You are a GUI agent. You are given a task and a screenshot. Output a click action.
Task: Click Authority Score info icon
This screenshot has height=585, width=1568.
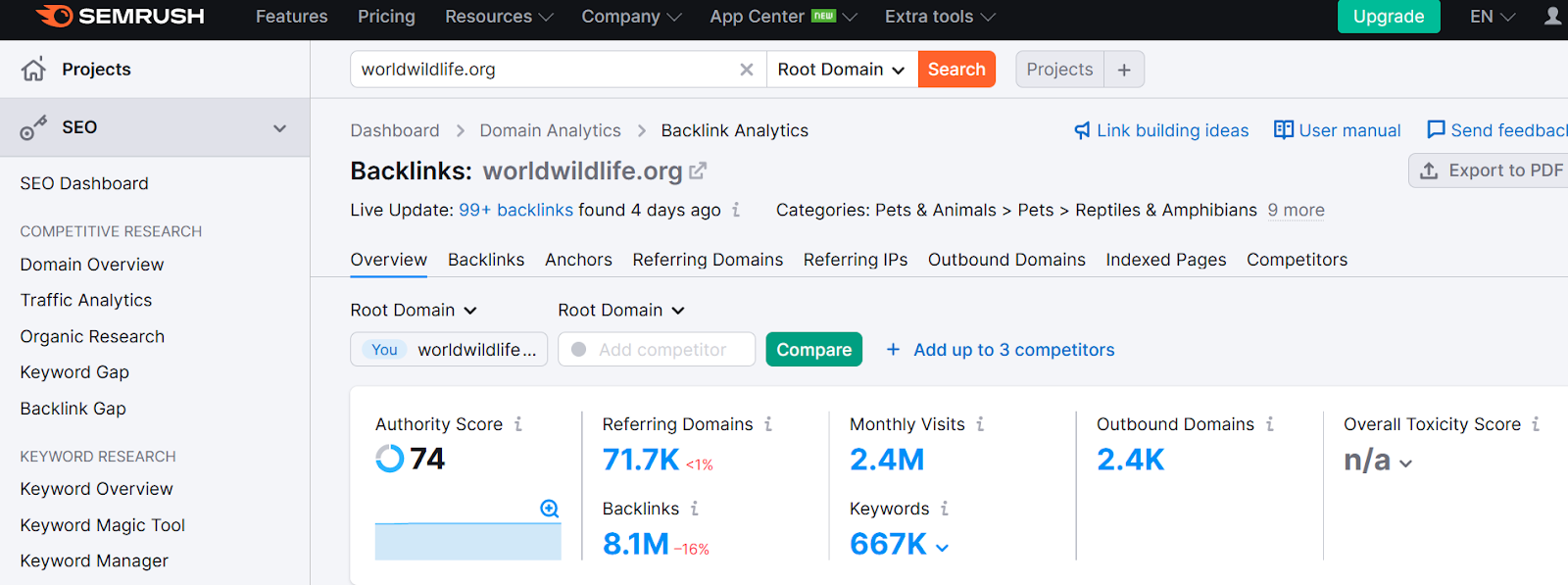[x=518, y=424]
